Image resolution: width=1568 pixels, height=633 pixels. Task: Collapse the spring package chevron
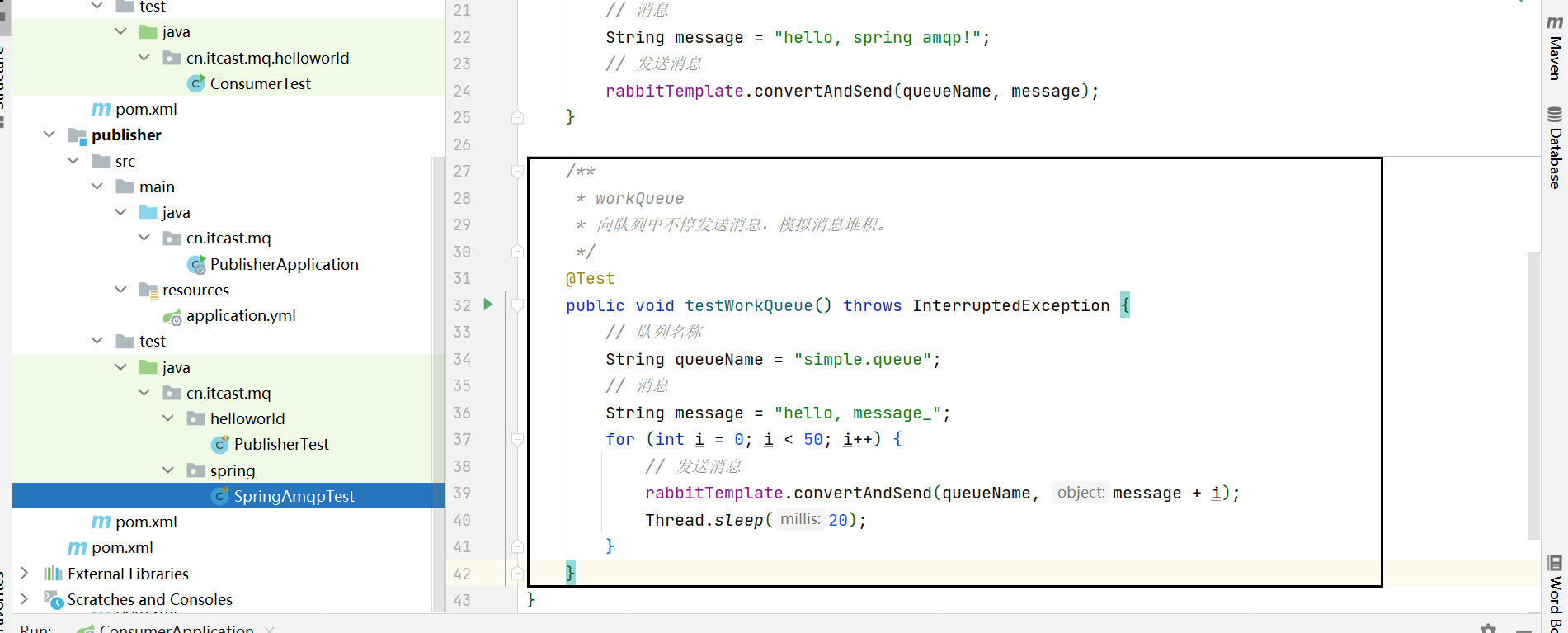tap(168, 470)
